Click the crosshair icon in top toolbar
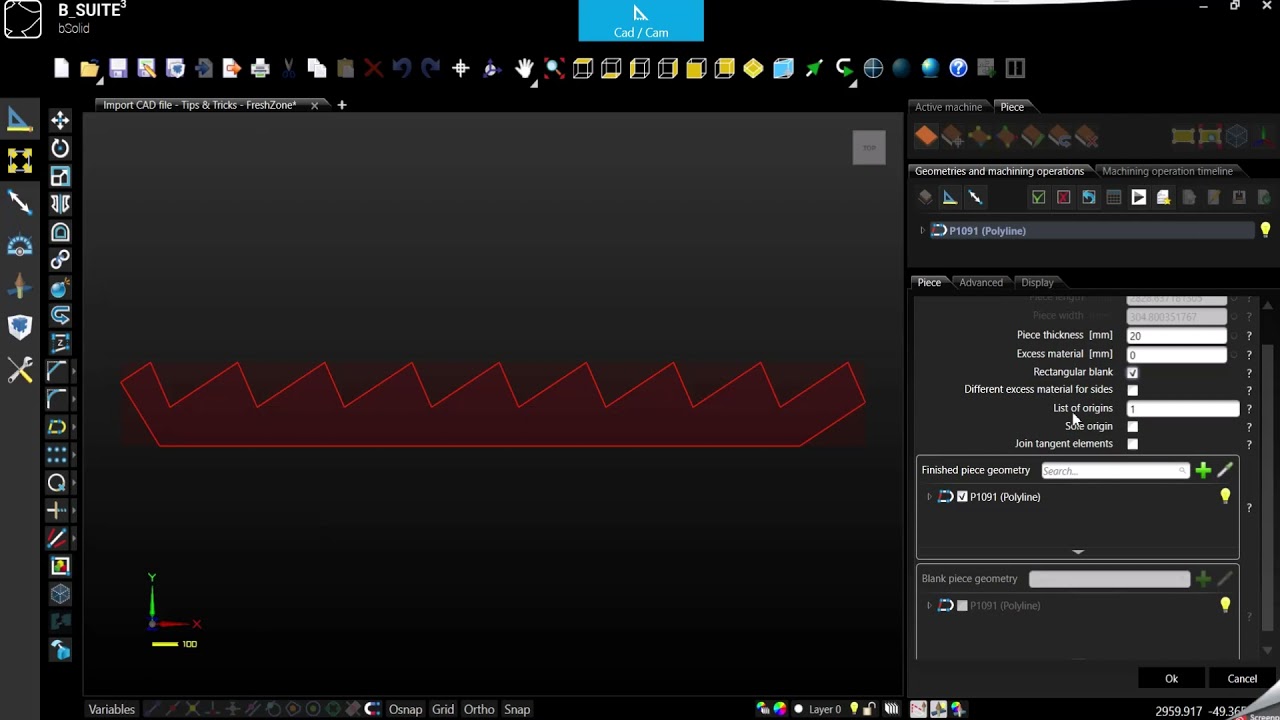Image resolution: width=1280 pixels, height=720 pixels. click(460, 68)
